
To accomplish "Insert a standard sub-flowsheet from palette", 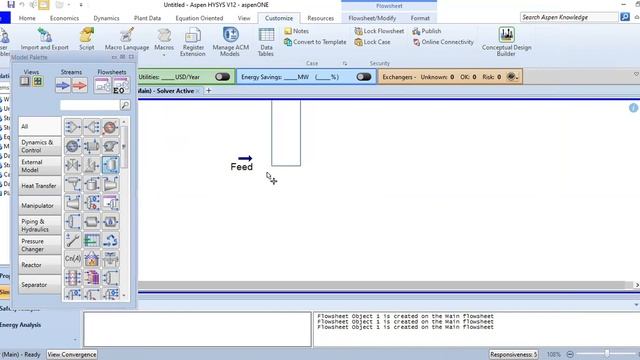I will point(102,85).
